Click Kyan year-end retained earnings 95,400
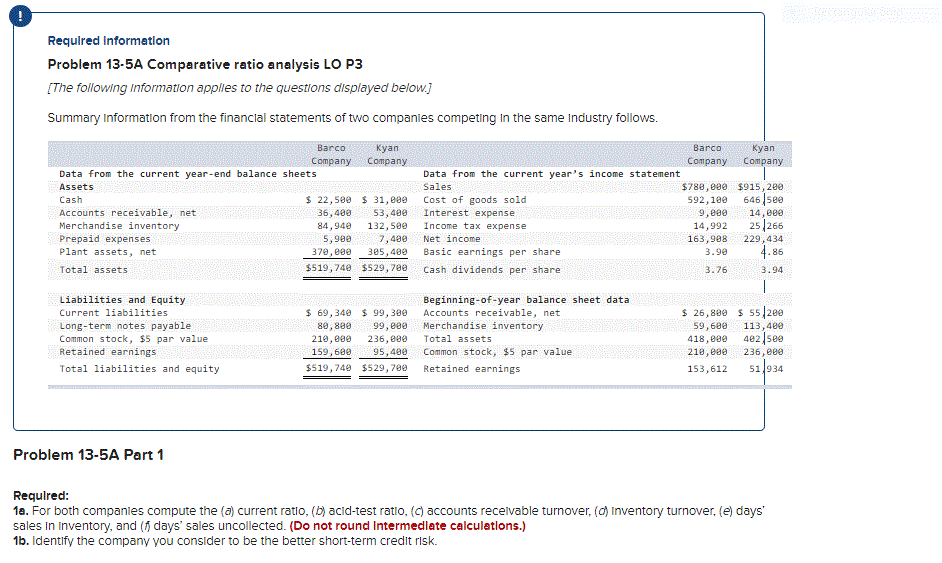The height and width of the screenshot is (563, 942). 390,351
